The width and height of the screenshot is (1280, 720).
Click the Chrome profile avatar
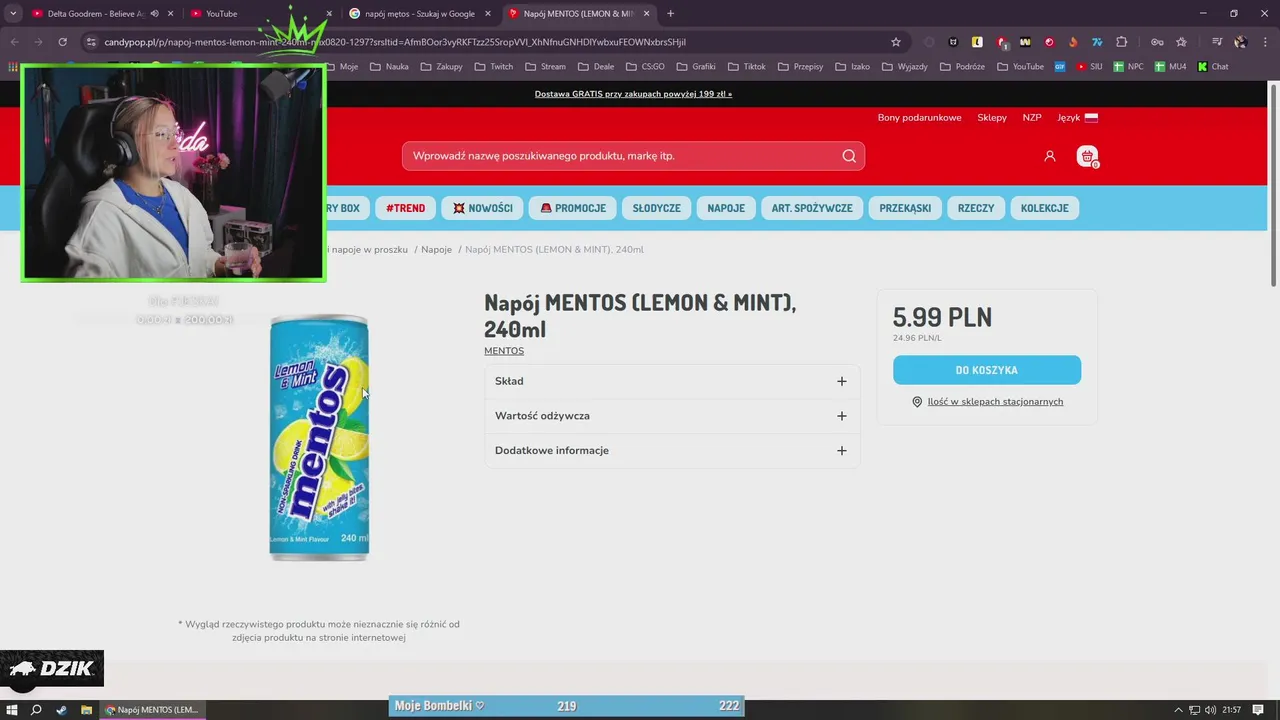(1241, 42)
